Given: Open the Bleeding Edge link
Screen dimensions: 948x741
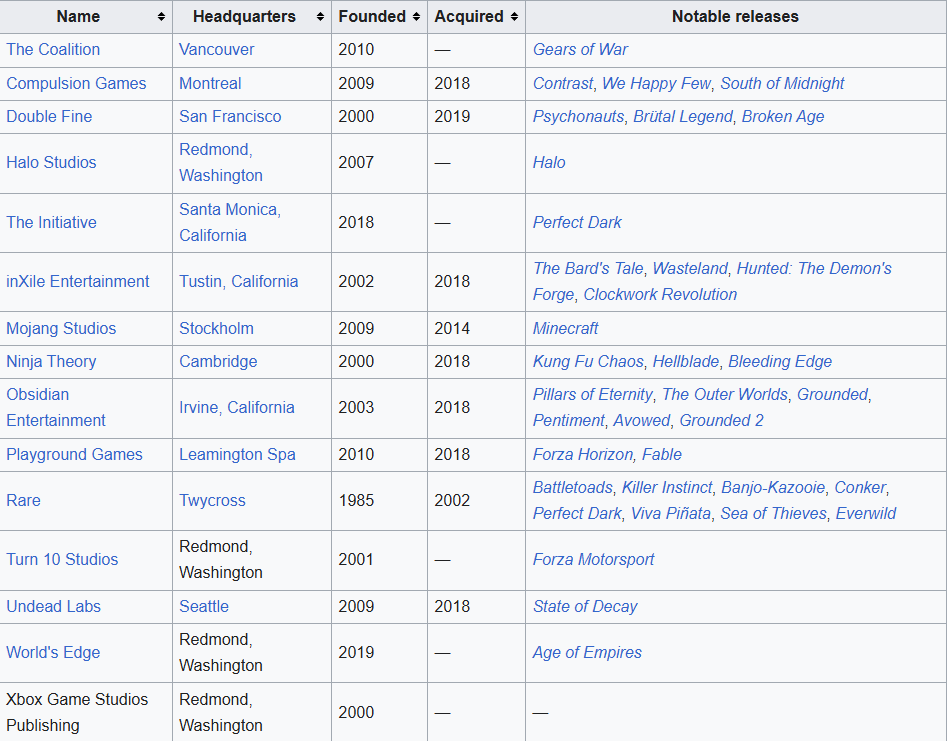Looking at the screenshot, I should click(x=780, y=361).
